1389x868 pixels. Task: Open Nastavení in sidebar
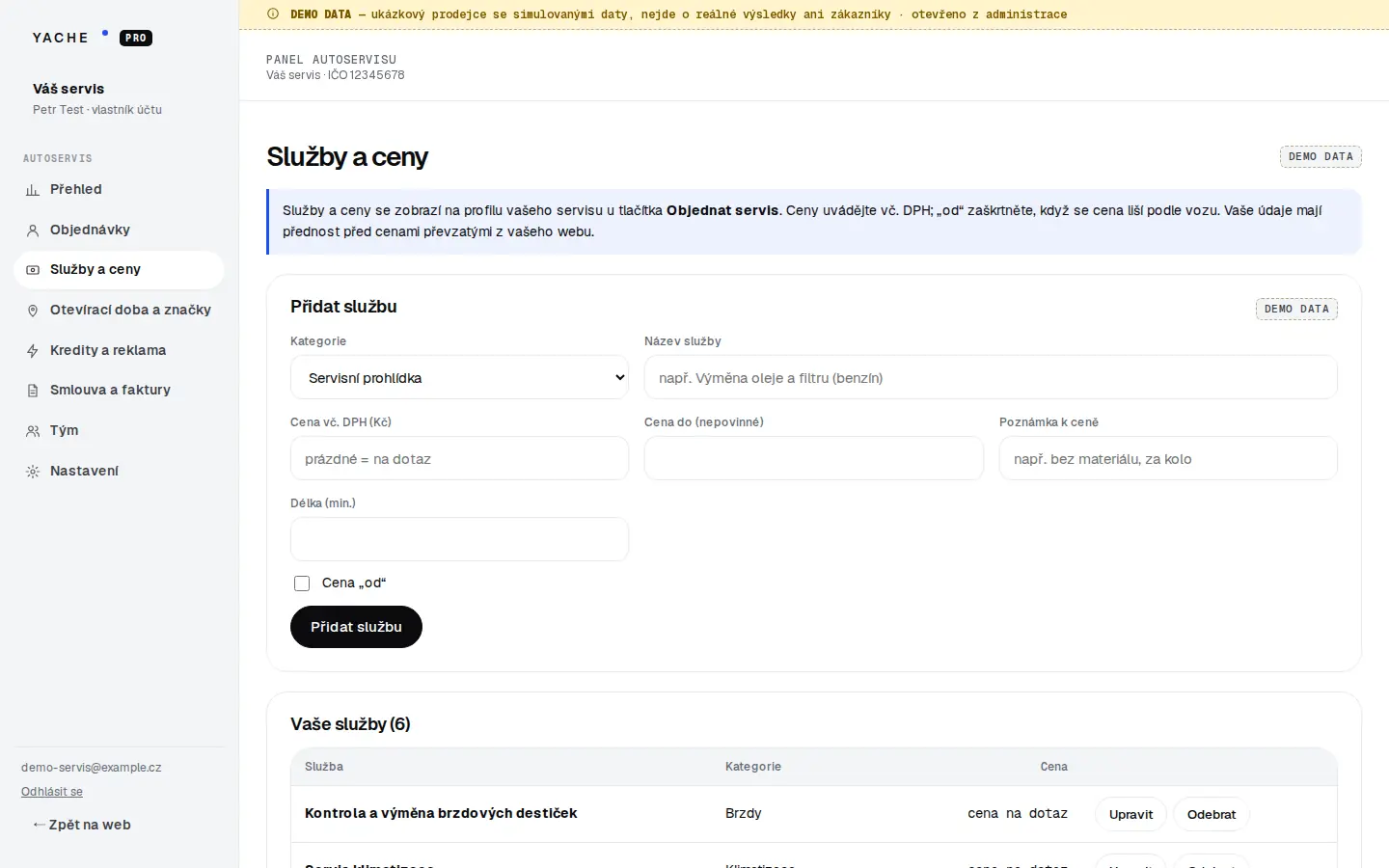click(119, 472)
